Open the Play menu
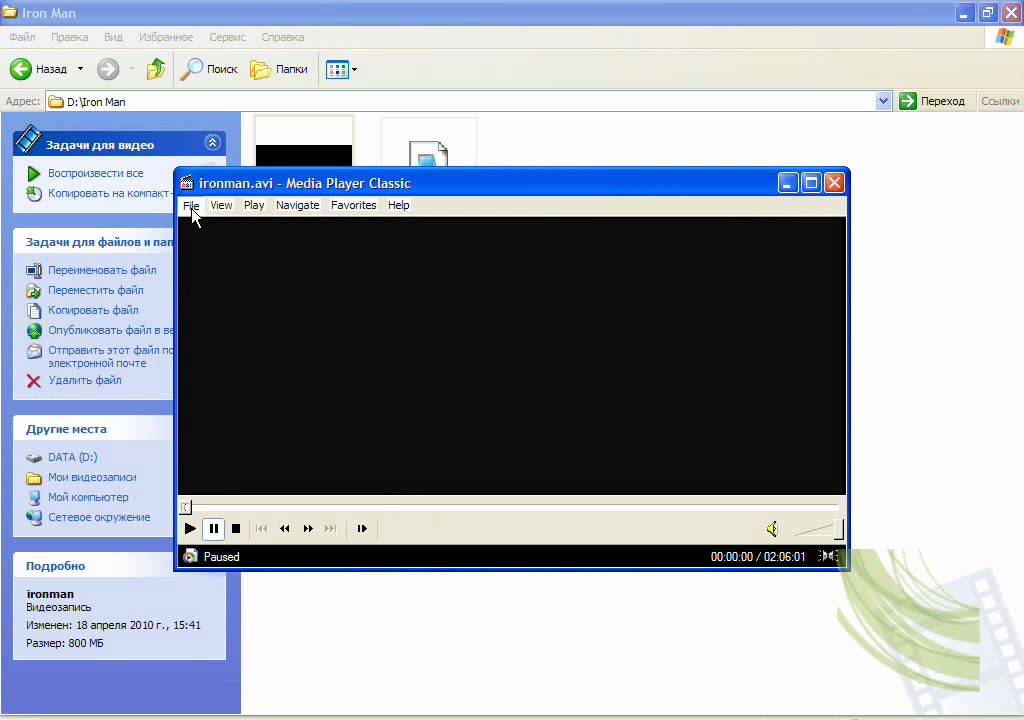The width and height of the screenshot is (1024, 720). (x=254, y=205)
